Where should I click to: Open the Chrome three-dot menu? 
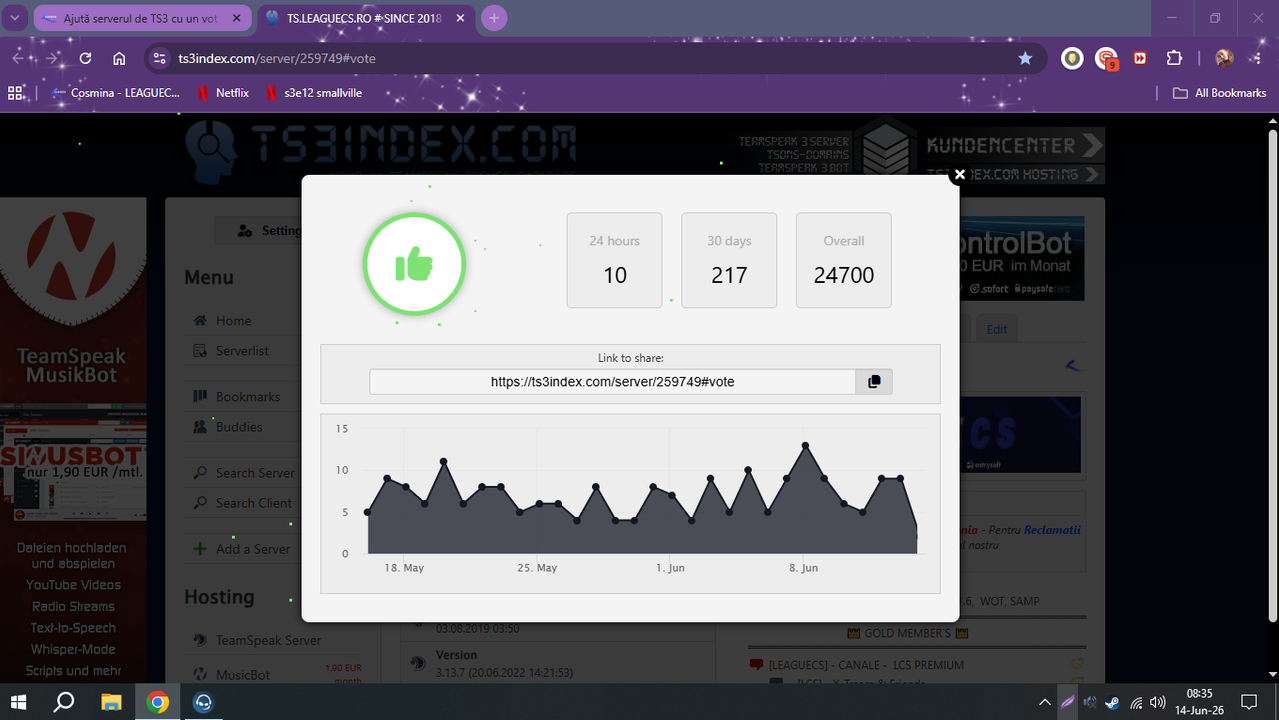(x=1259, y=58)
